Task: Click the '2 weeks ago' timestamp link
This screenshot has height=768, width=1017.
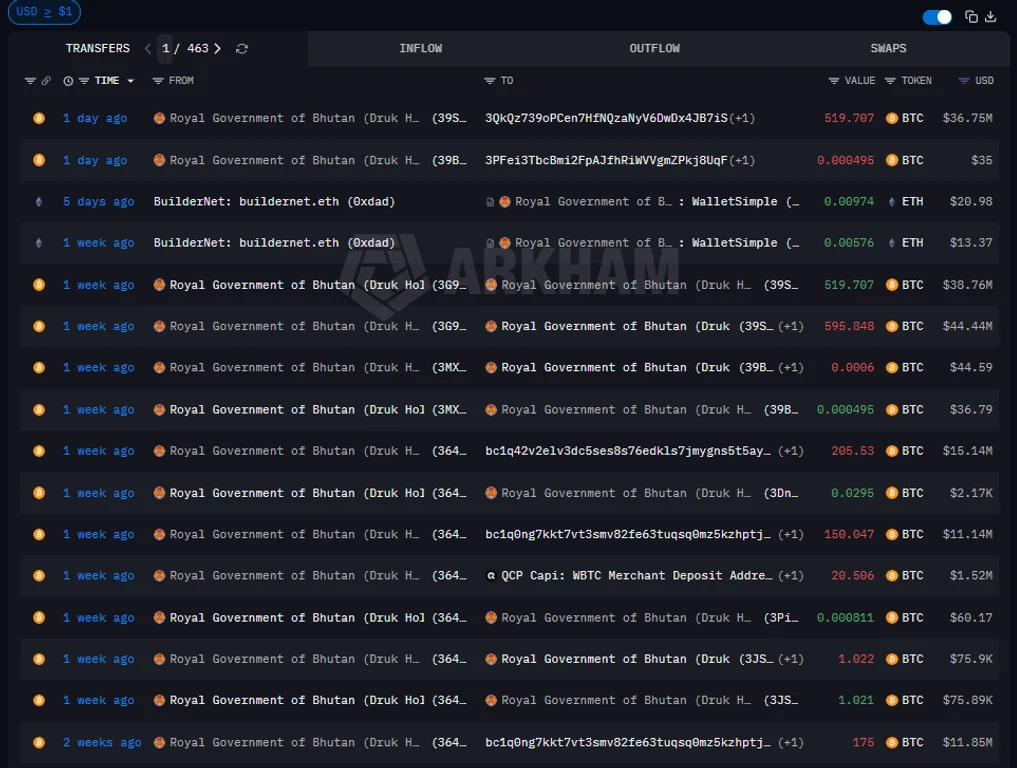Action: point(102,742)
